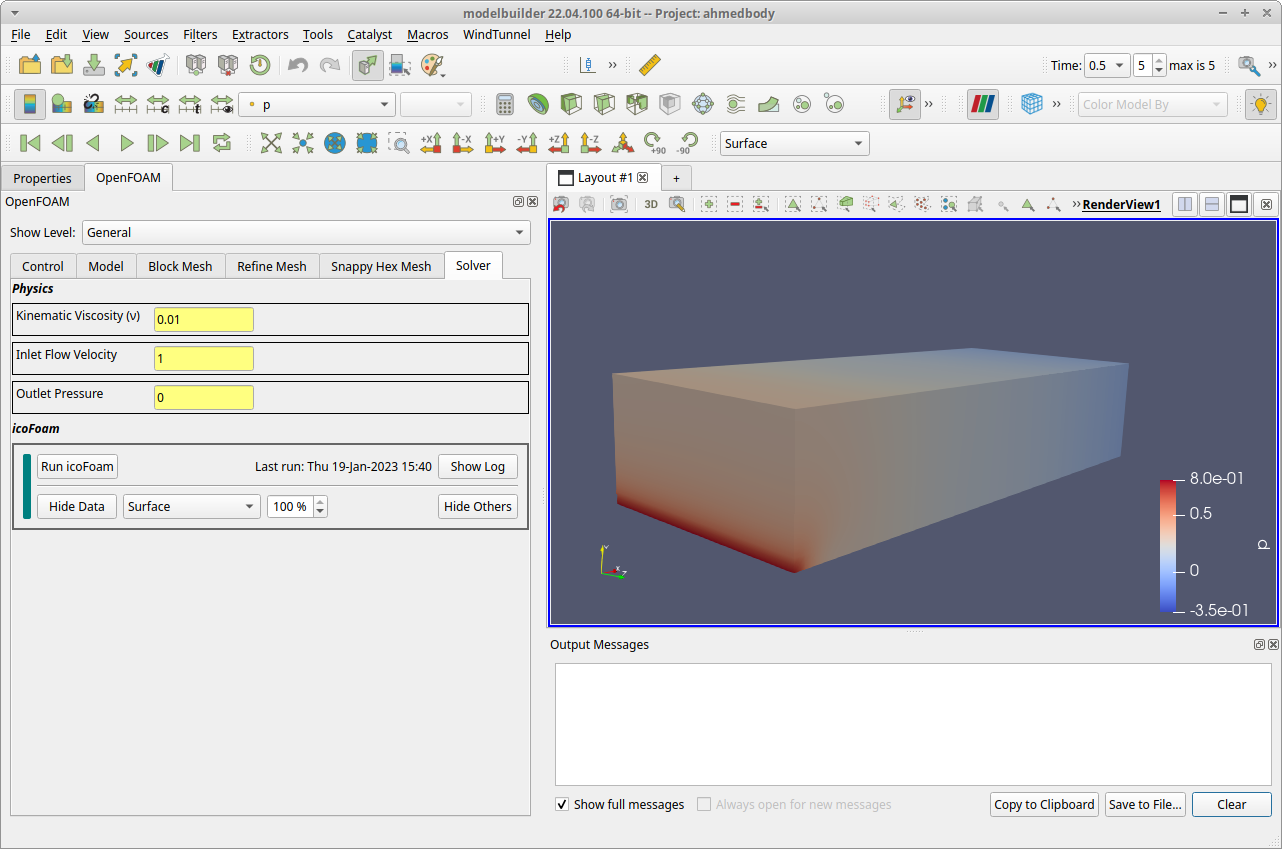
Task: Set view direction to -Y
Action: pos(527,143)
